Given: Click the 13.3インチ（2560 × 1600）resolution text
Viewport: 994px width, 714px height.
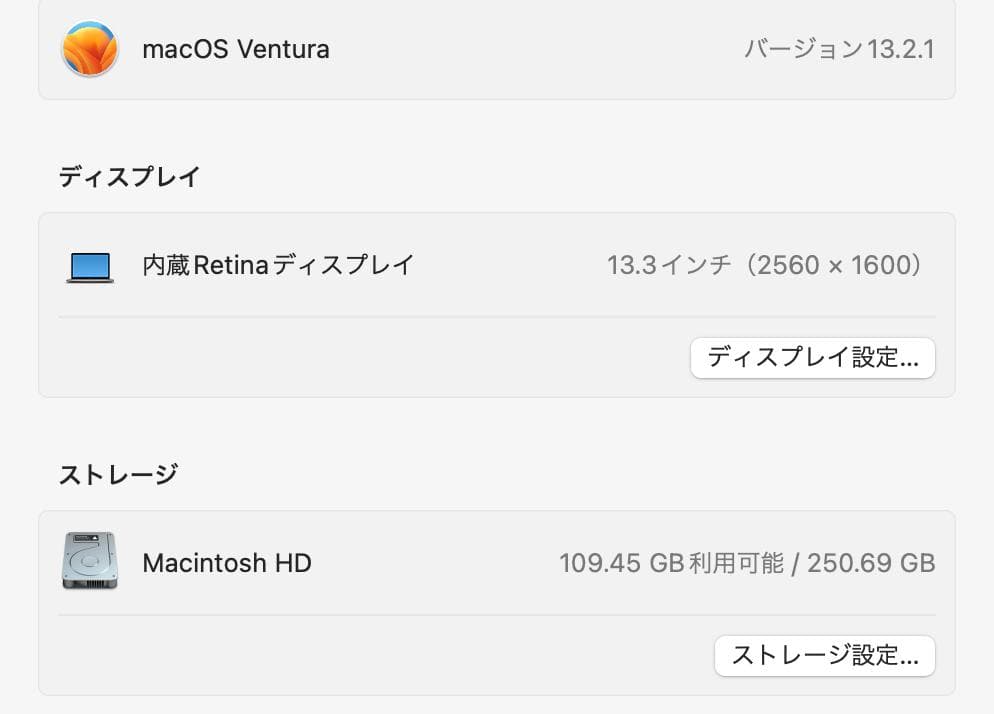Looking at the screenshot, I should pyautogui.click(x=762, y=265).
